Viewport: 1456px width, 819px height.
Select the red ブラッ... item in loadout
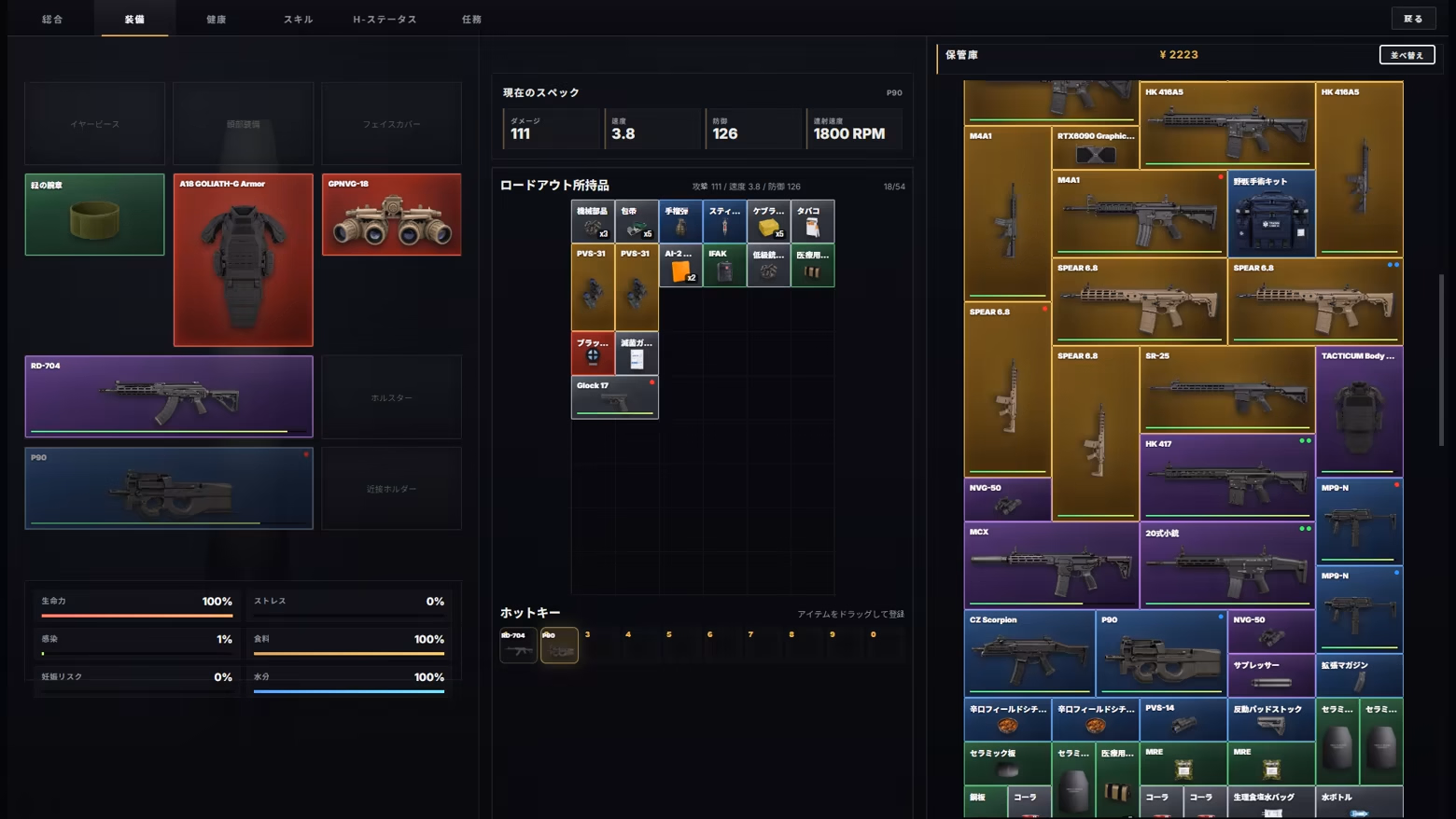(x=593, y=354)
